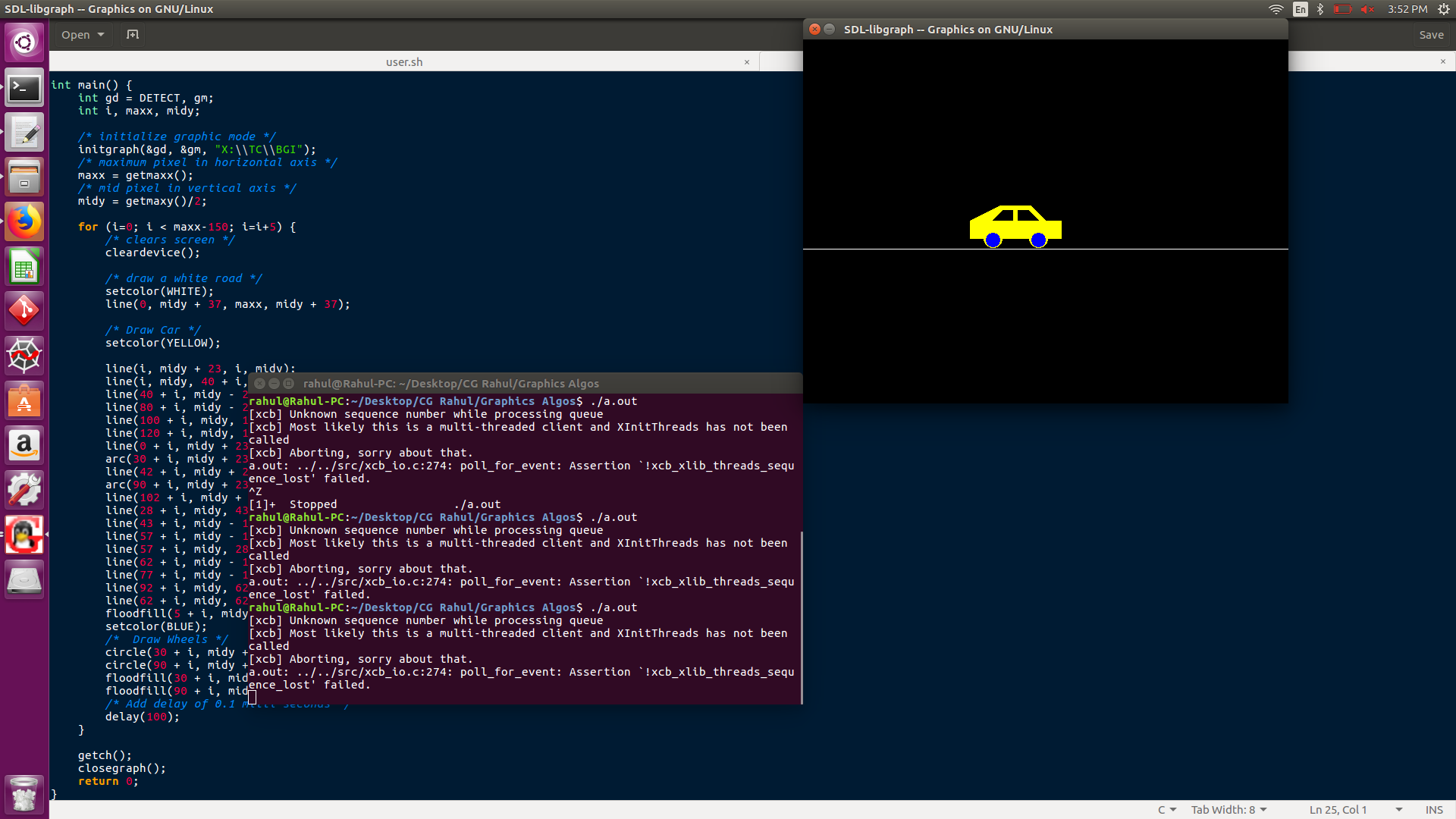The image size is (1456, 819).
Task: Open LibreOffice Calc from the launcher
Action: (x=24, y=267)
